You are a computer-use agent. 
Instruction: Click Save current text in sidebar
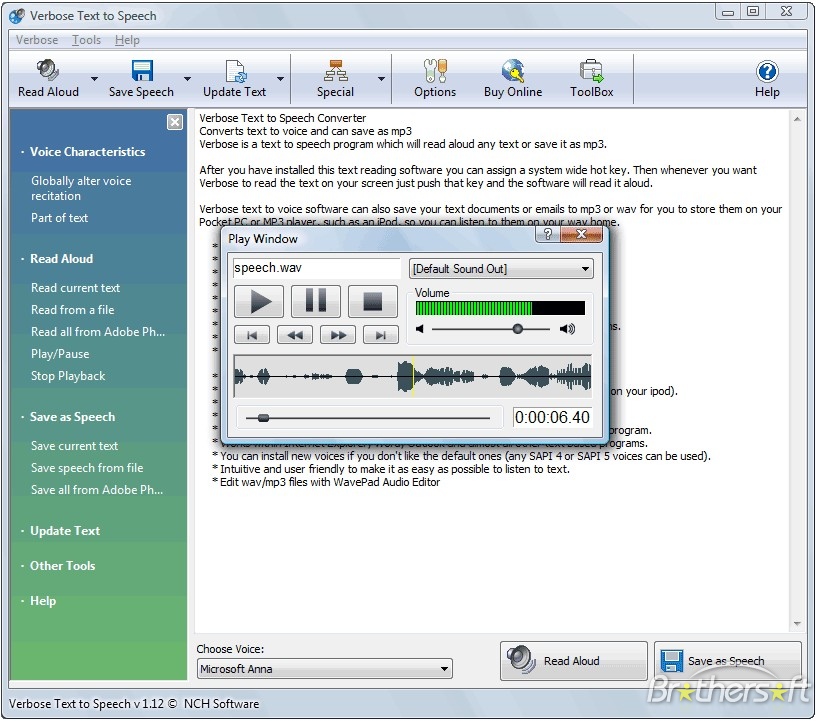[74, 446]
